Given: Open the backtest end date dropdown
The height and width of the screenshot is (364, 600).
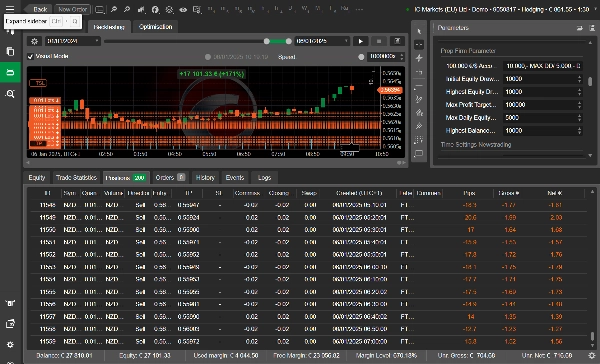Looking at the screenshot, I should [x=322, y=41].
